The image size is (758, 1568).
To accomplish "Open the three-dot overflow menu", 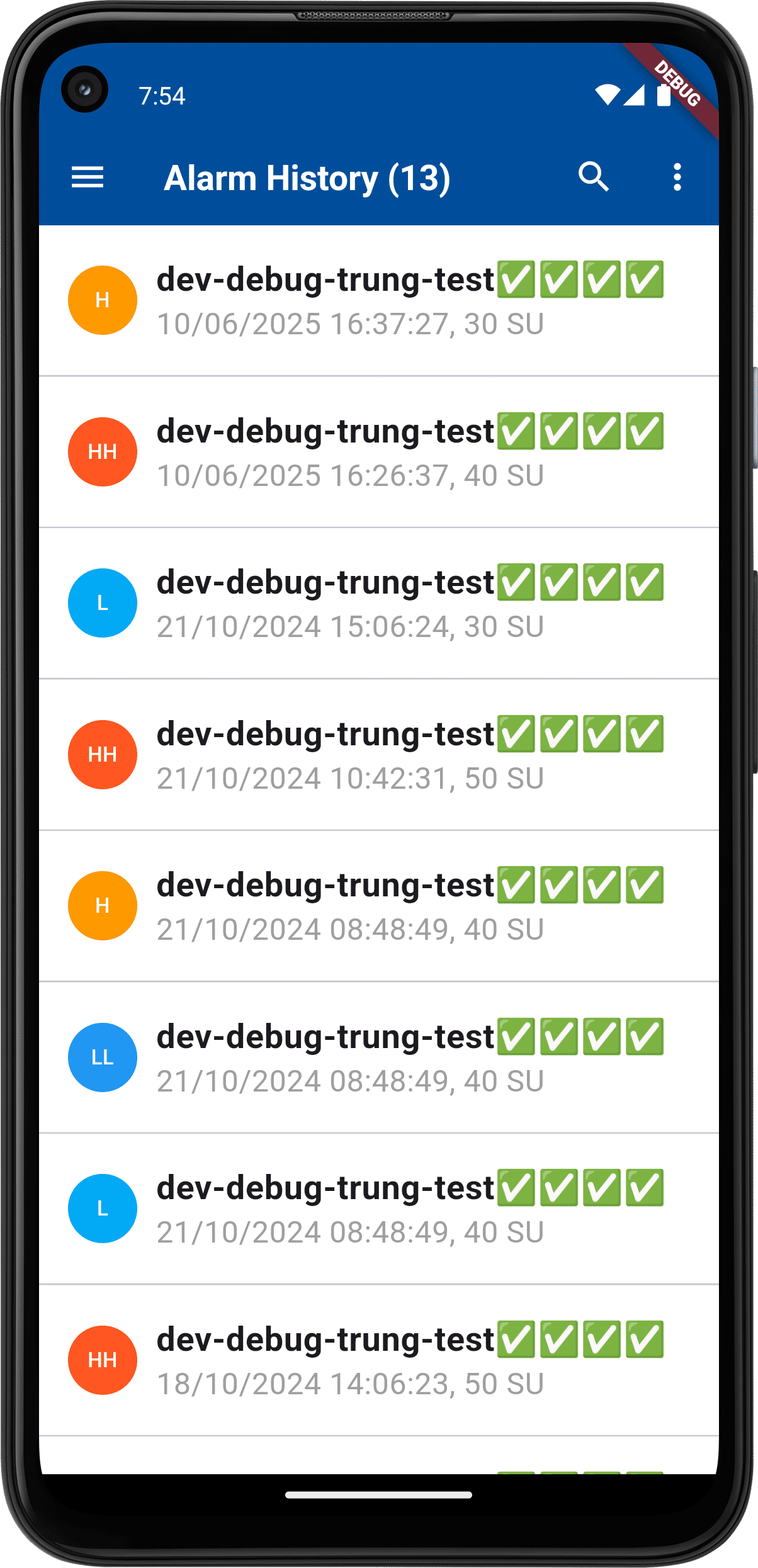I will (x=677, y=177).
